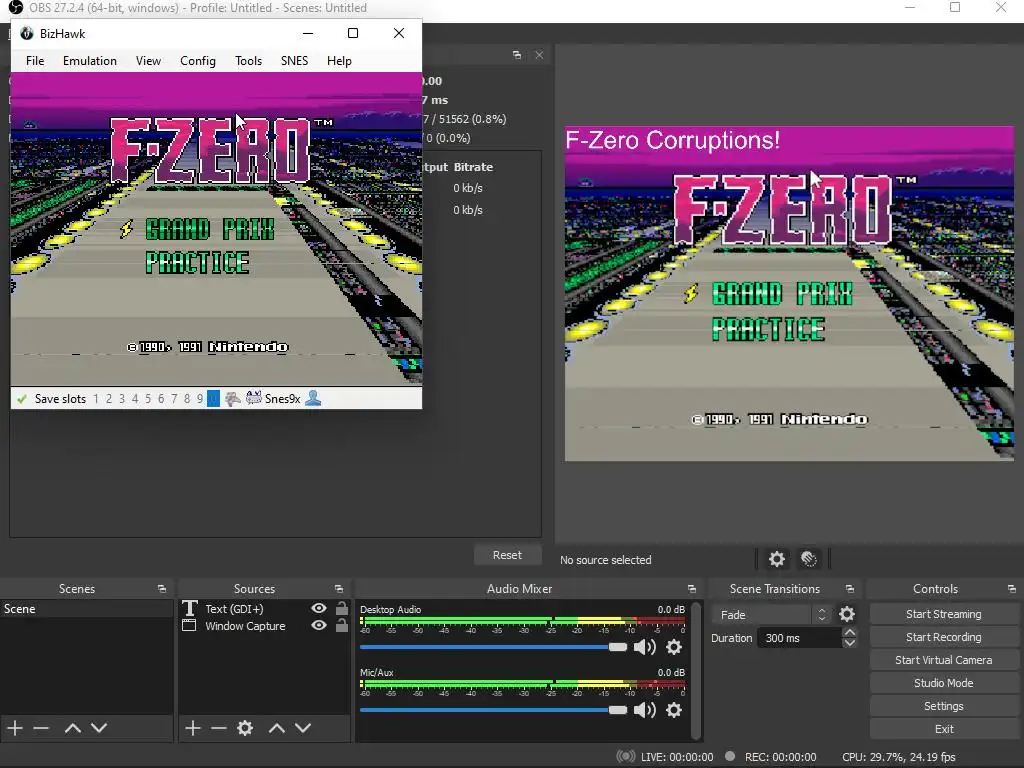Open the File menu in BizHawk

tap(35, 61)
